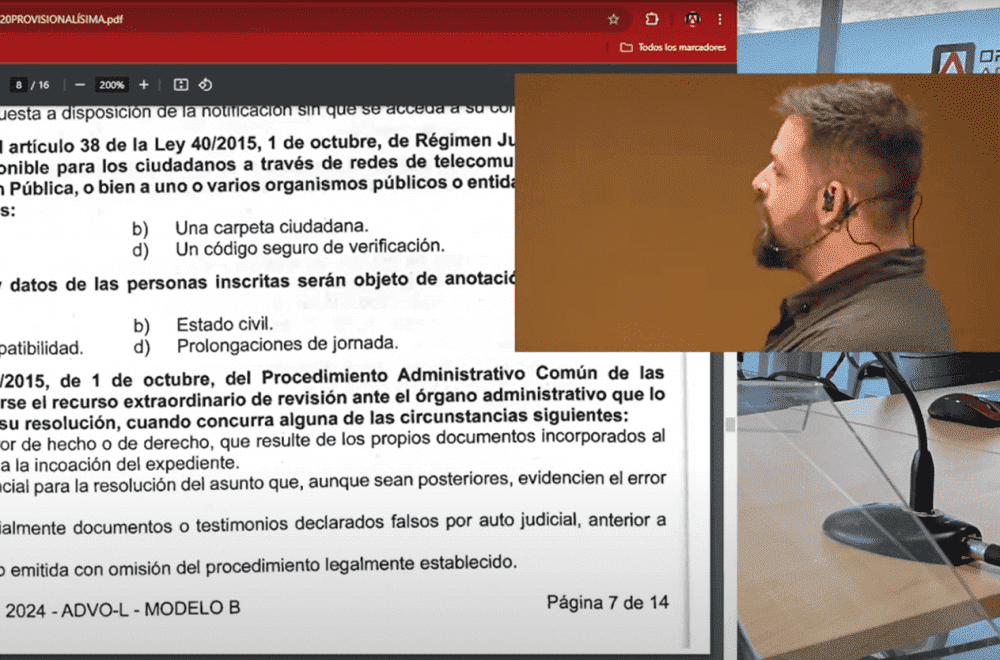Click the address bar showing PROVISIONALÍSIMA.pdf

click(x=300, y=19)
